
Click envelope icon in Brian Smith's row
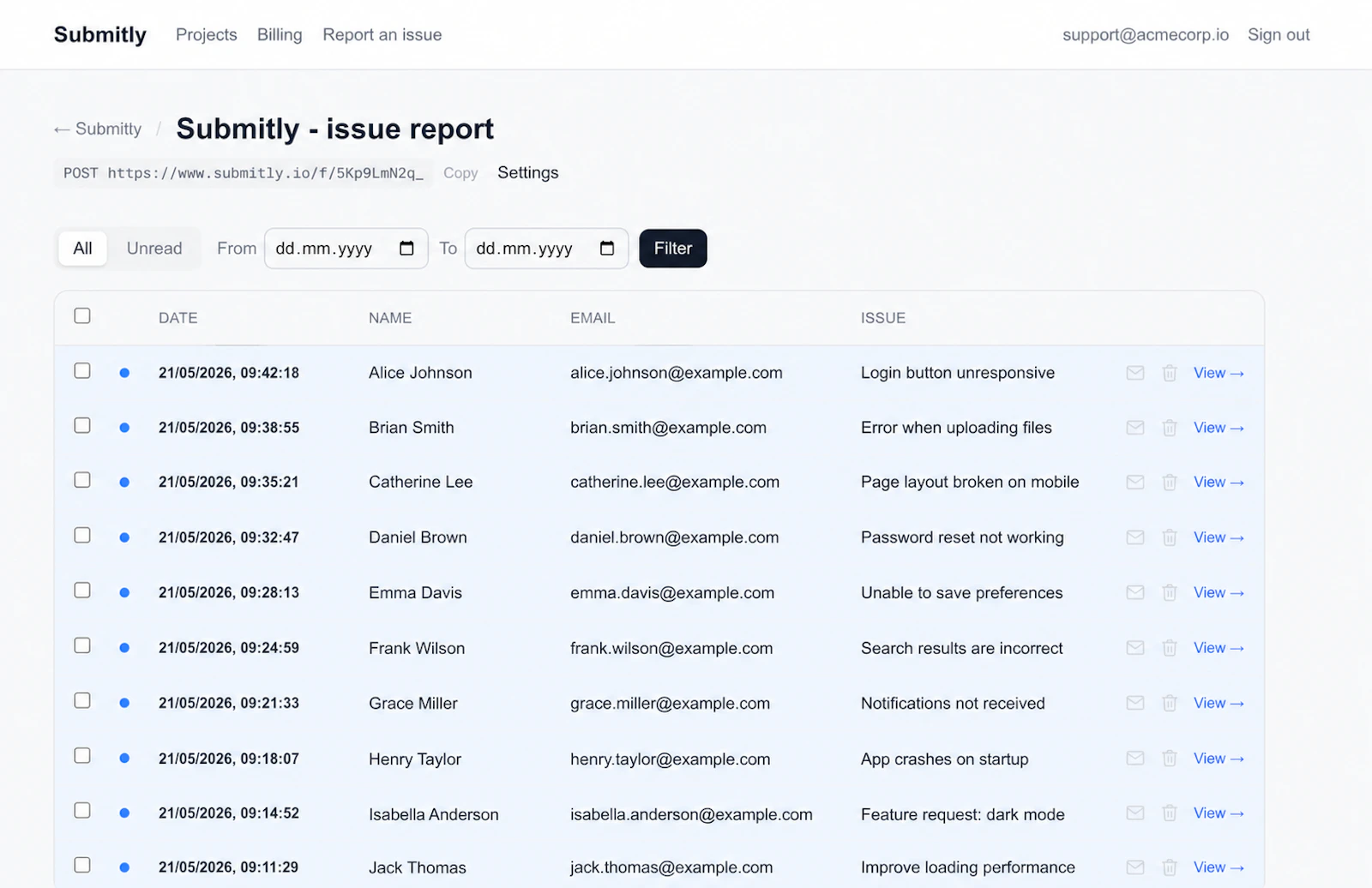[1135, 428]
